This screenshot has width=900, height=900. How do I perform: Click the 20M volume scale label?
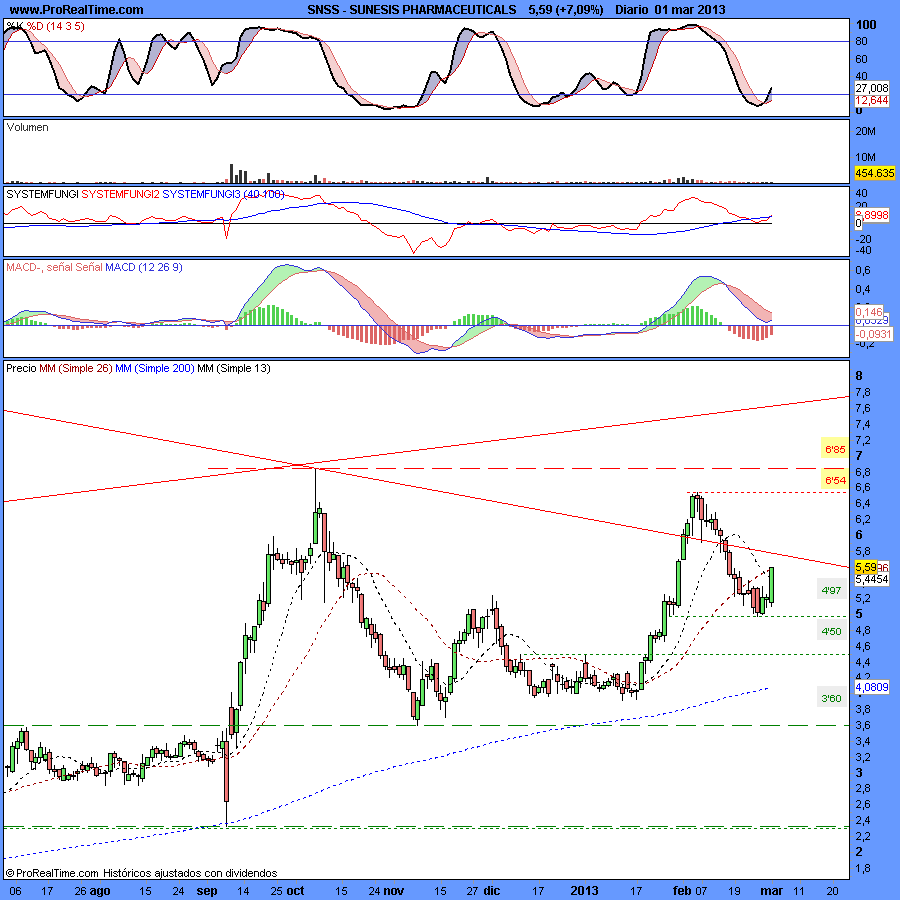865,131
